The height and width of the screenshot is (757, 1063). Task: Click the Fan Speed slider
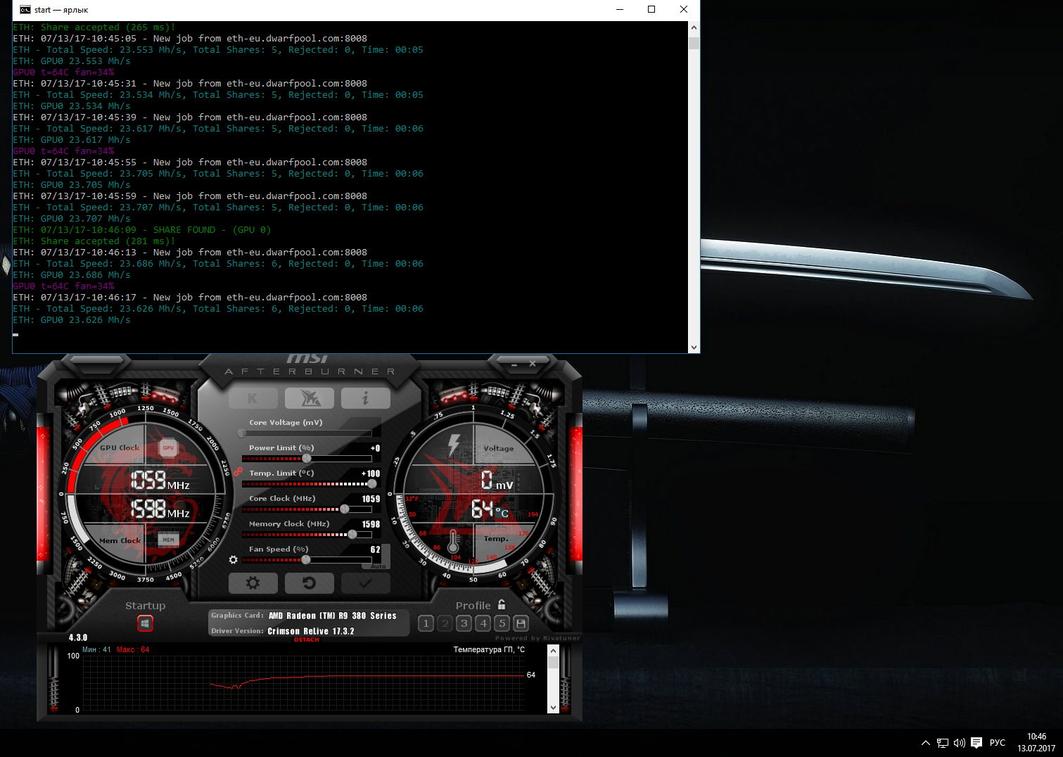click(305, 560)
